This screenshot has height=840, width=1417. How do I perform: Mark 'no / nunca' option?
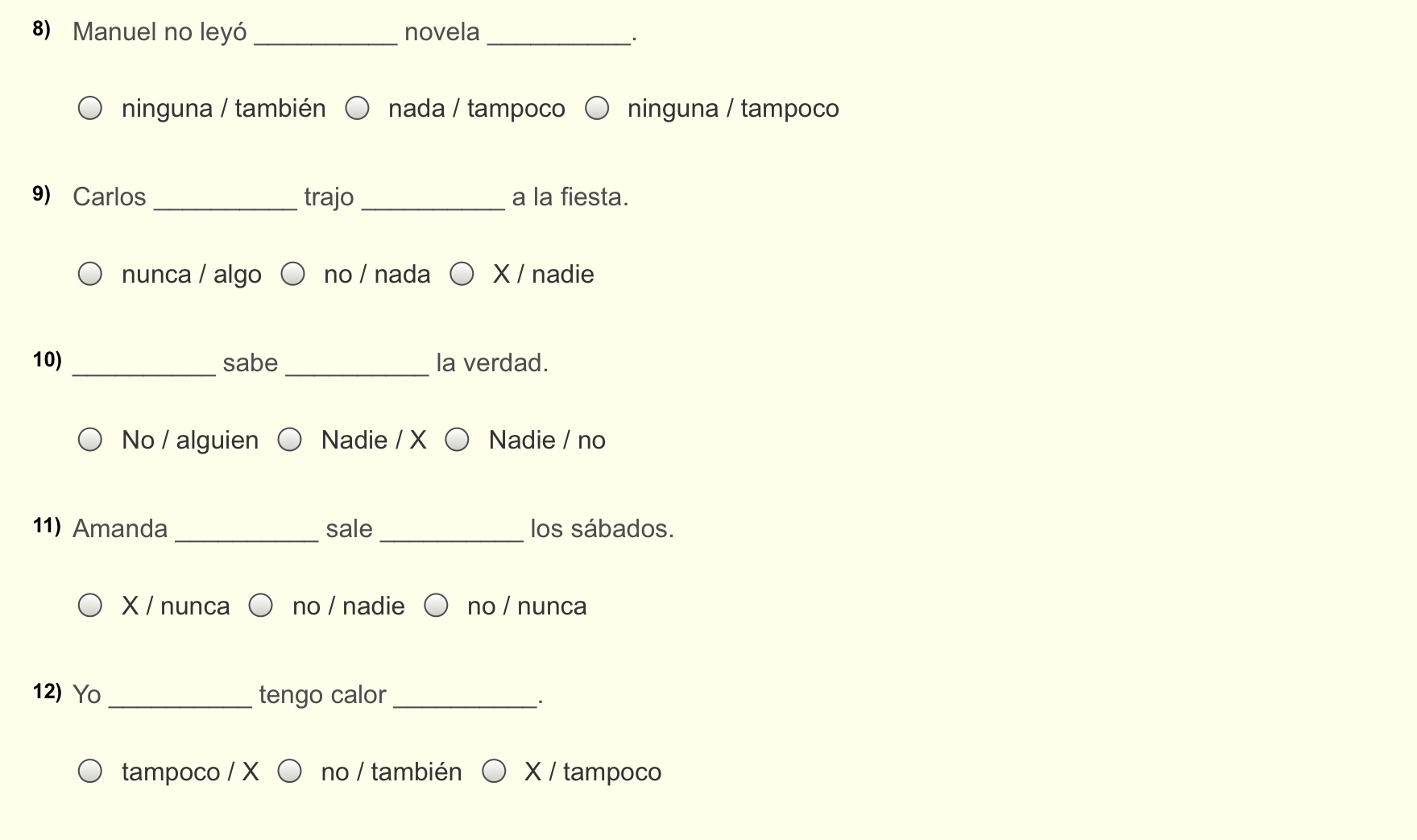437,606
